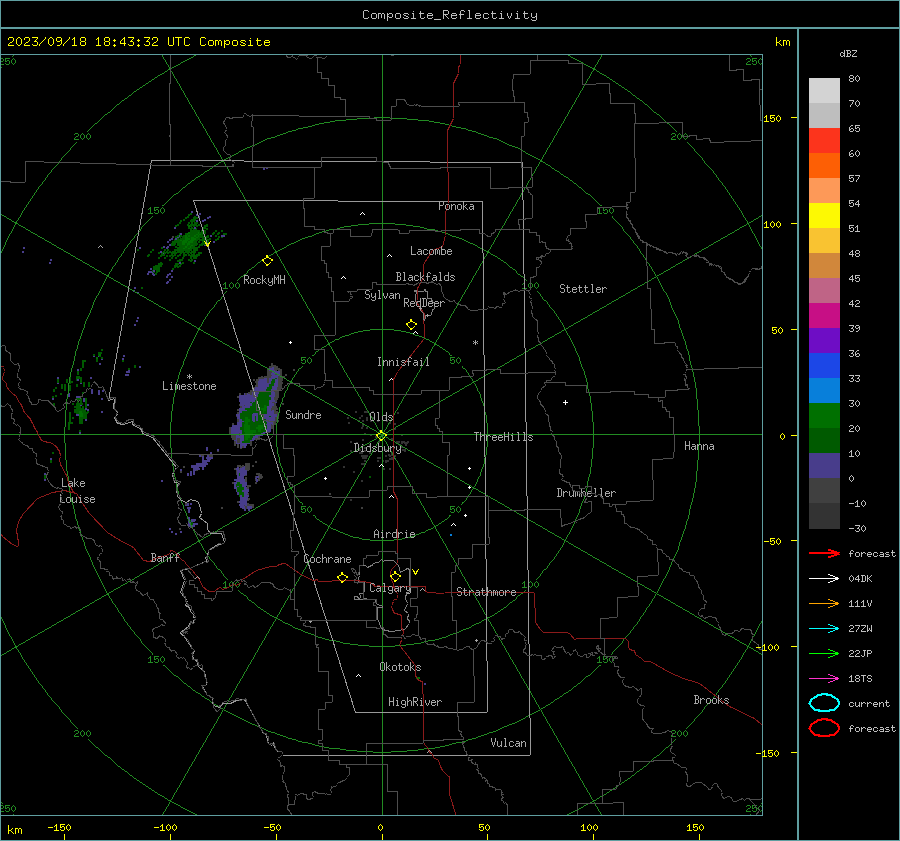Select the RedDeer city label

point(424,303)
